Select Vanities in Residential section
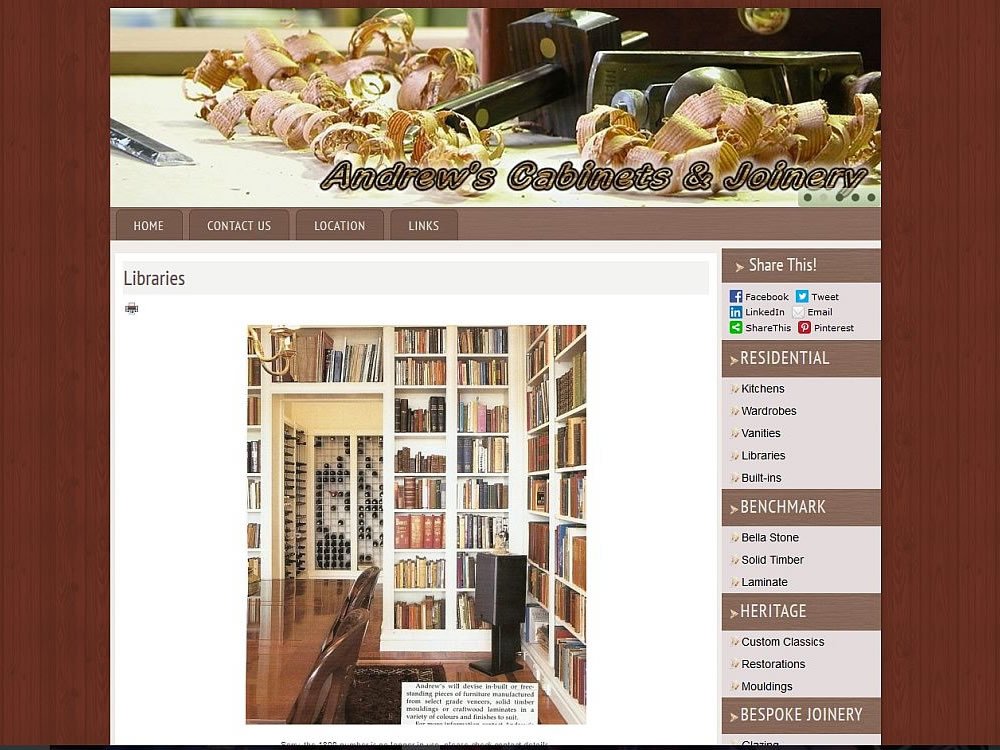The height and width of the screenshot is (750, 1000). click(760, 433)
